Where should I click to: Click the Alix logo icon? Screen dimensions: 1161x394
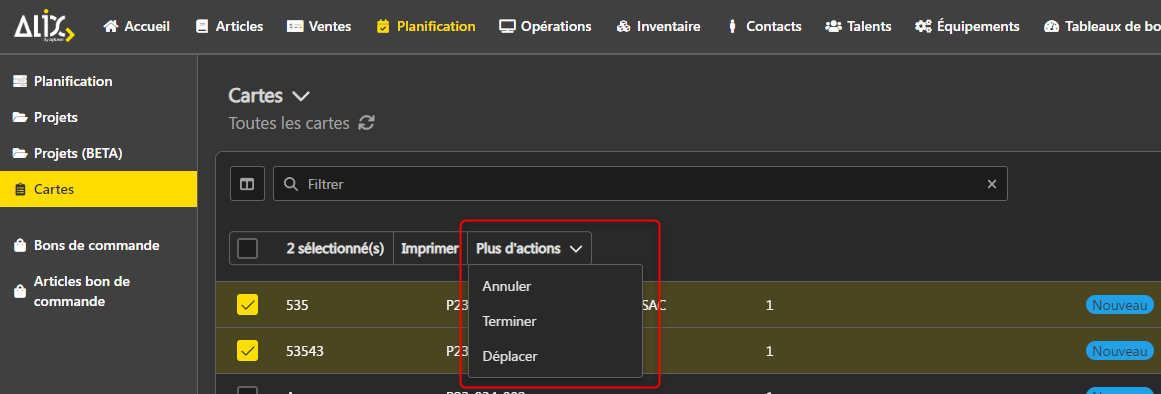(44, 27)
